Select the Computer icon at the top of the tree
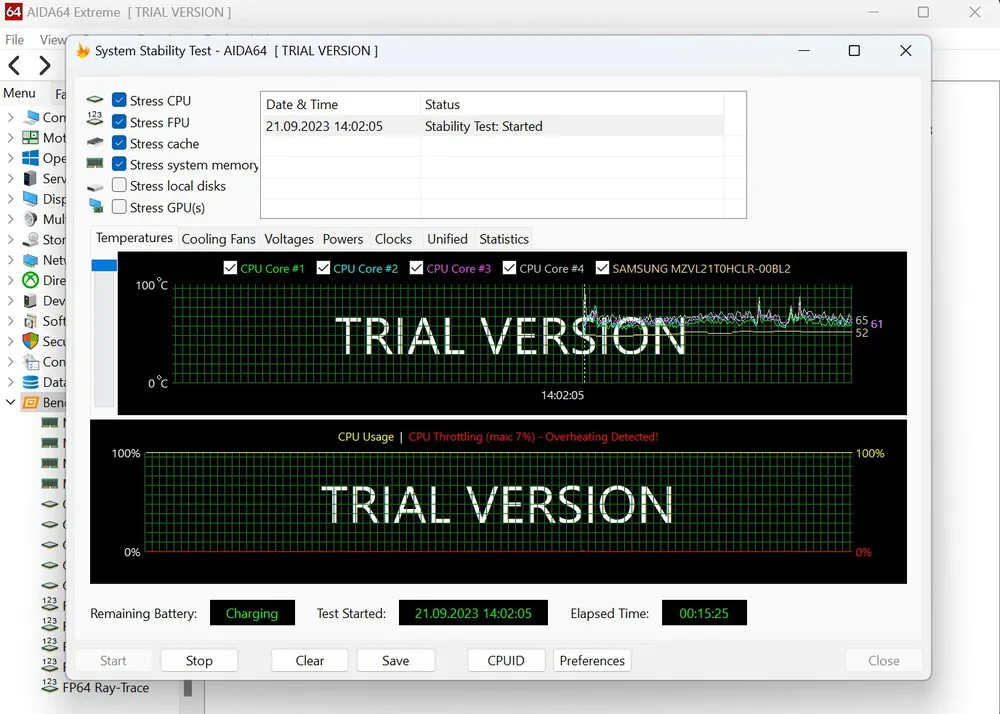Viewport: 1000px width, 714px height. click(x=31, y=117)
